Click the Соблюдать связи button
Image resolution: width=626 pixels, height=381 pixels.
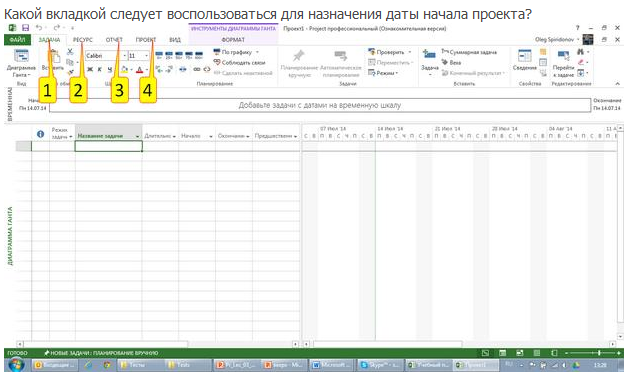(x=239, y=62)
